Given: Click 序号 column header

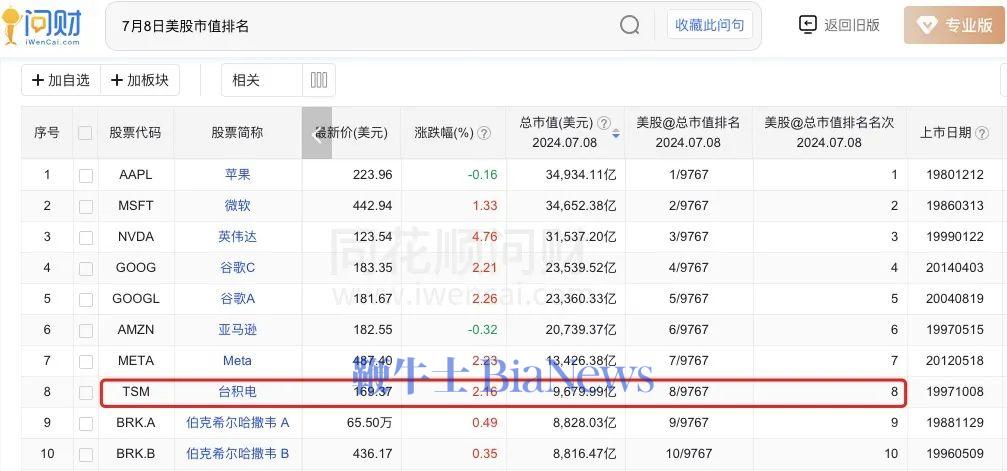Looking at the screenshot, I should point(47,133).
